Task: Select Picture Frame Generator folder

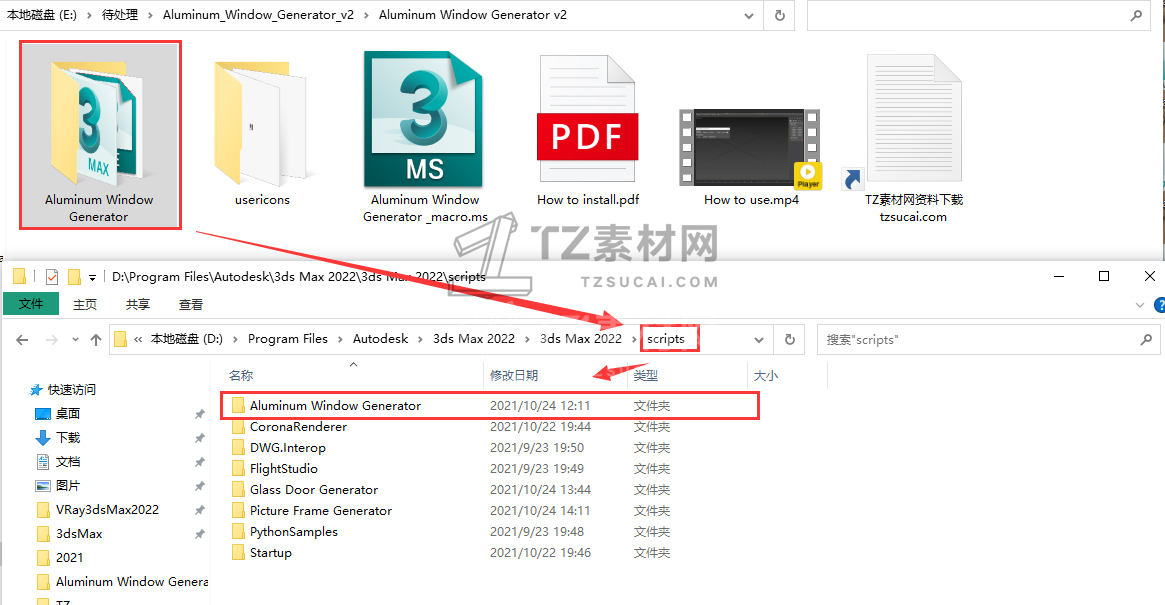Action: 321,511
